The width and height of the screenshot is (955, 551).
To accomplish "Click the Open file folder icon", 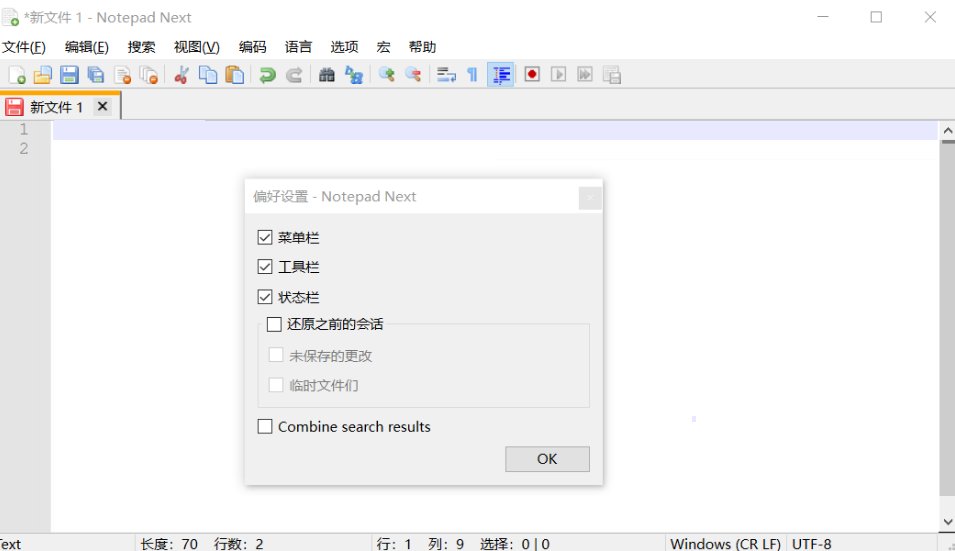I will tap(43, 75).
